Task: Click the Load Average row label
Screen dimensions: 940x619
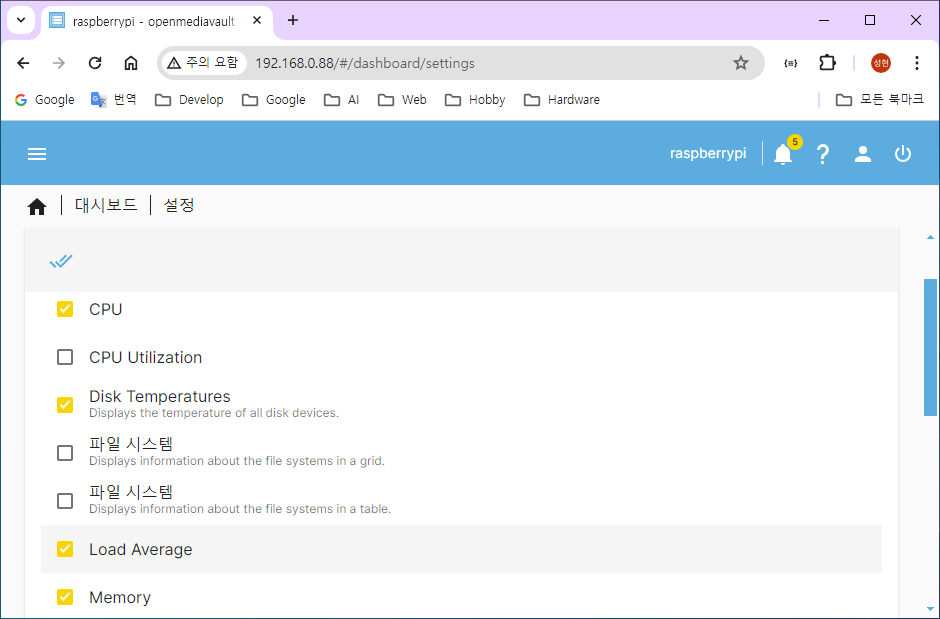Action: pyautogui.click(x=141, y=549)
